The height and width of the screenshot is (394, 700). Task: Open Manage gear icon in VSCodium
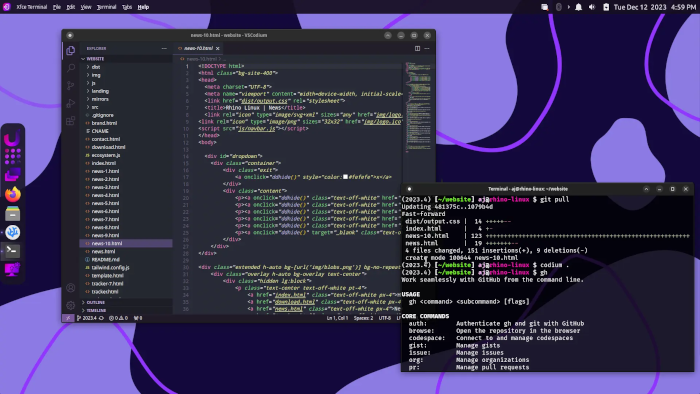pyautogui.click(x=71, y=306)
